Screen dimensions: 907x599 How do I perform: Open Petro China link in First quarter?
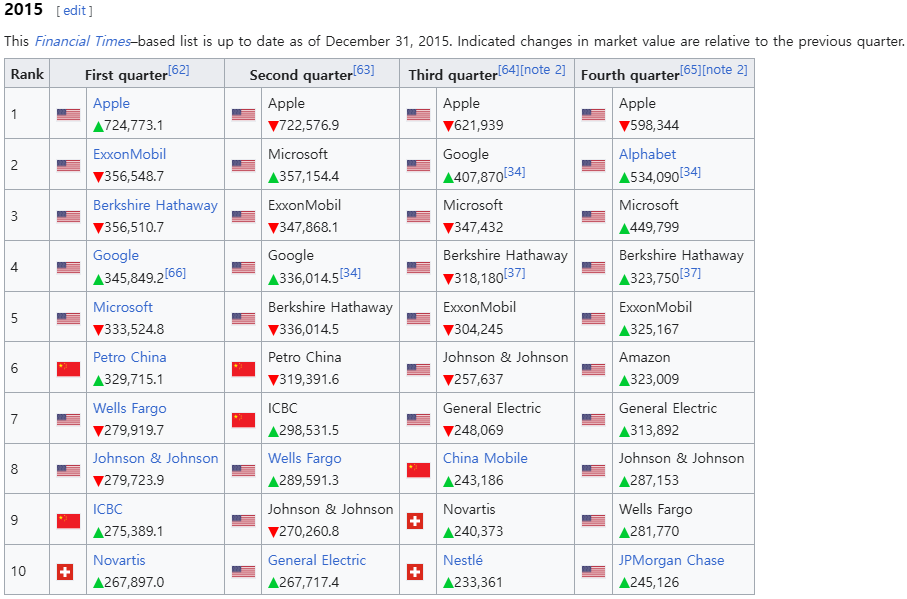click(130, 357)
